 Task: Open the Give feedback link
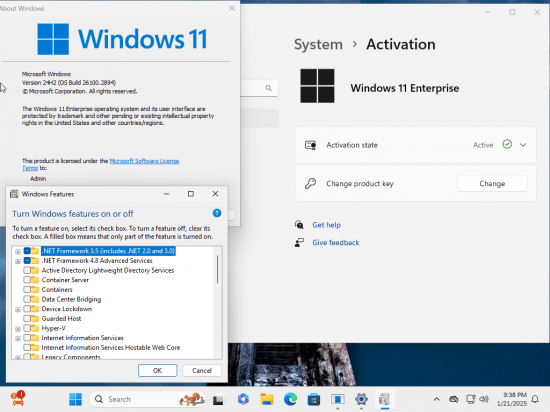pos(336,242)
